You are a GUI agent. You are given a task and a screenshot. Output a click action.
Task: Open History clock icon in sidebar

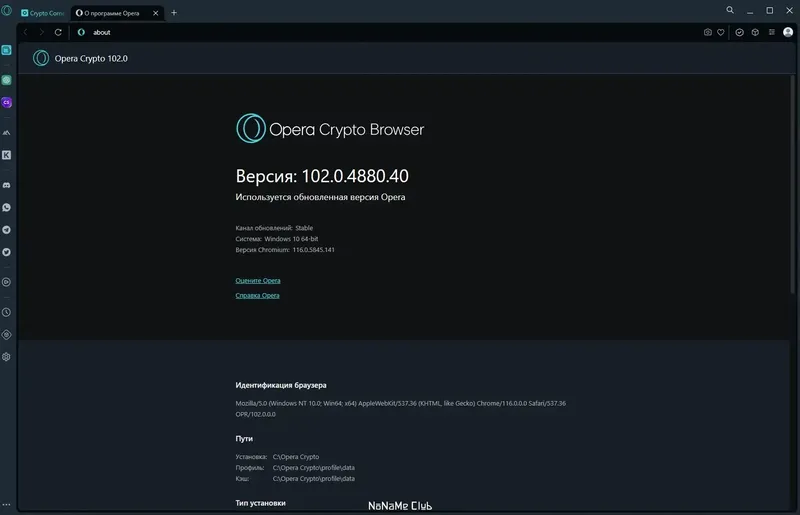click(7, 312)
